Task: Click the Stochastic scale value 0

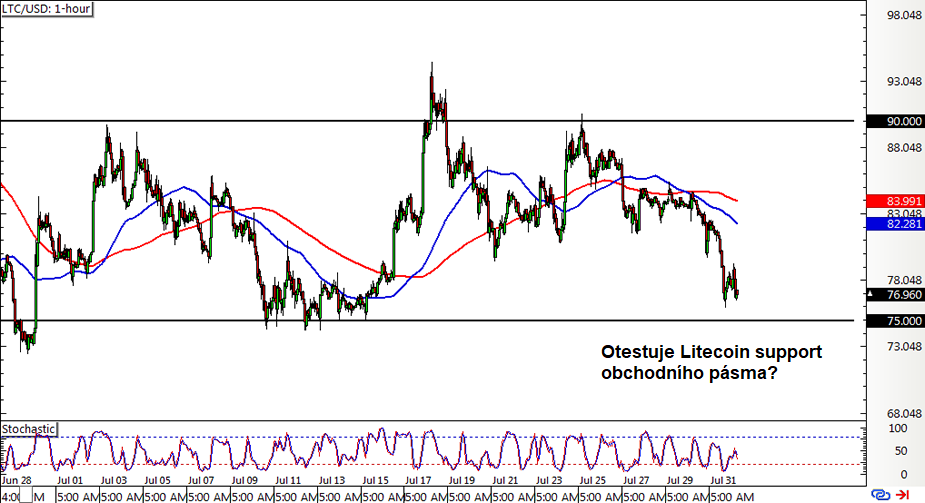Action: click(904, 474)
